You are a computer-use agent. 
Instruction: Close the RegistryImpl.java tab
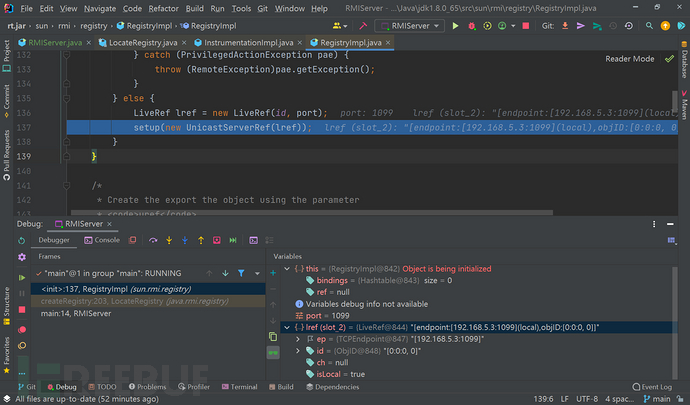click(388, 43)
